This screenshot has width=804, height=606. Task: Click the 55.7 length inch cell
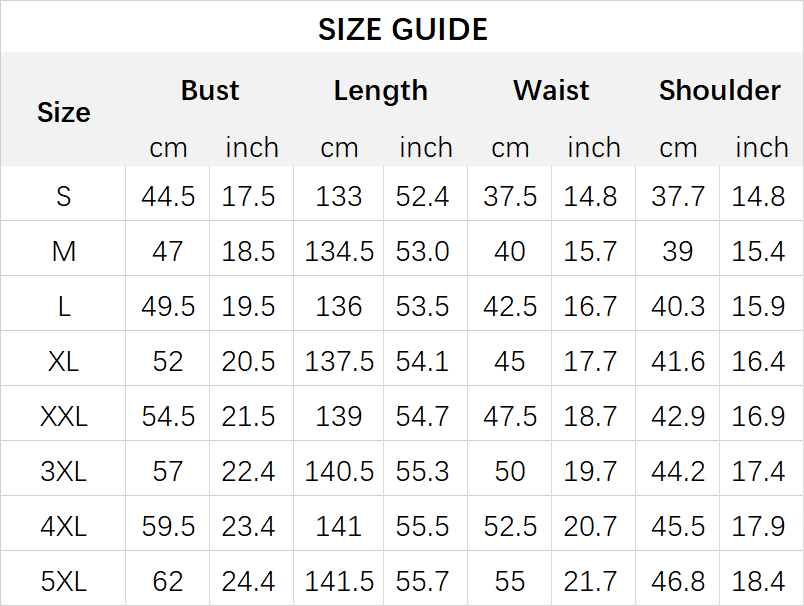[423, 581]
